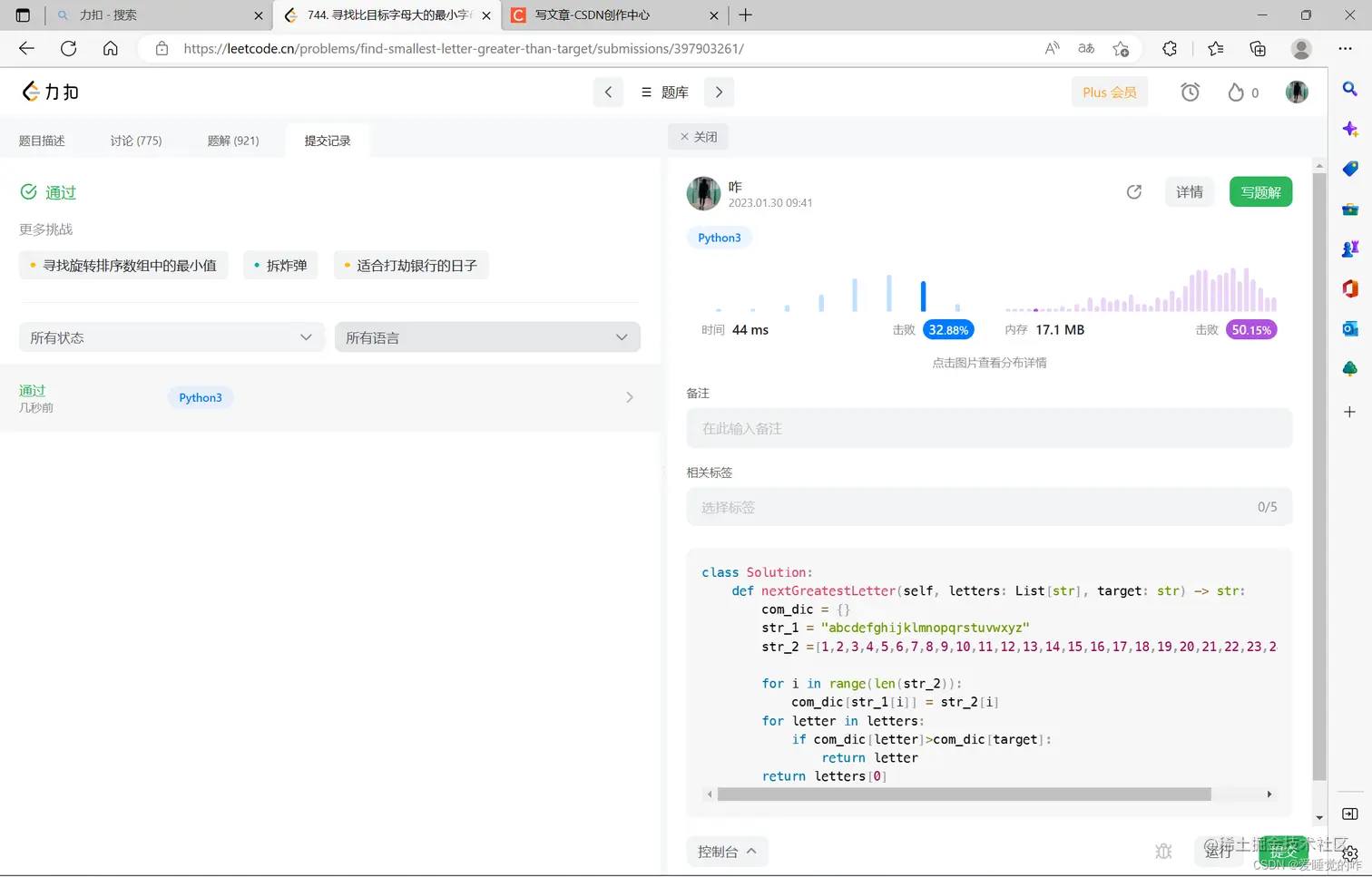Expand the 所有状态 dropdown

click(171, 337)
